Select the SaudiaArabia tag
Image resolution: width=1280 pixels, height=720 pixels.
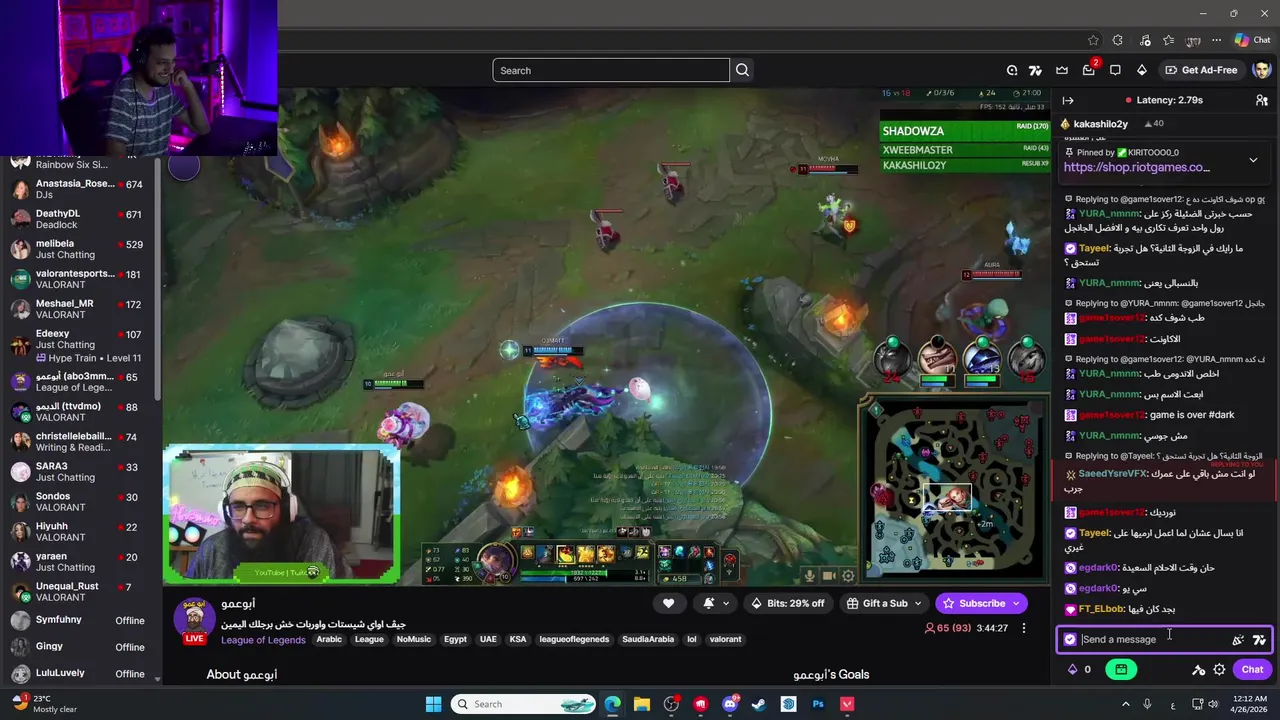[648, 640]
